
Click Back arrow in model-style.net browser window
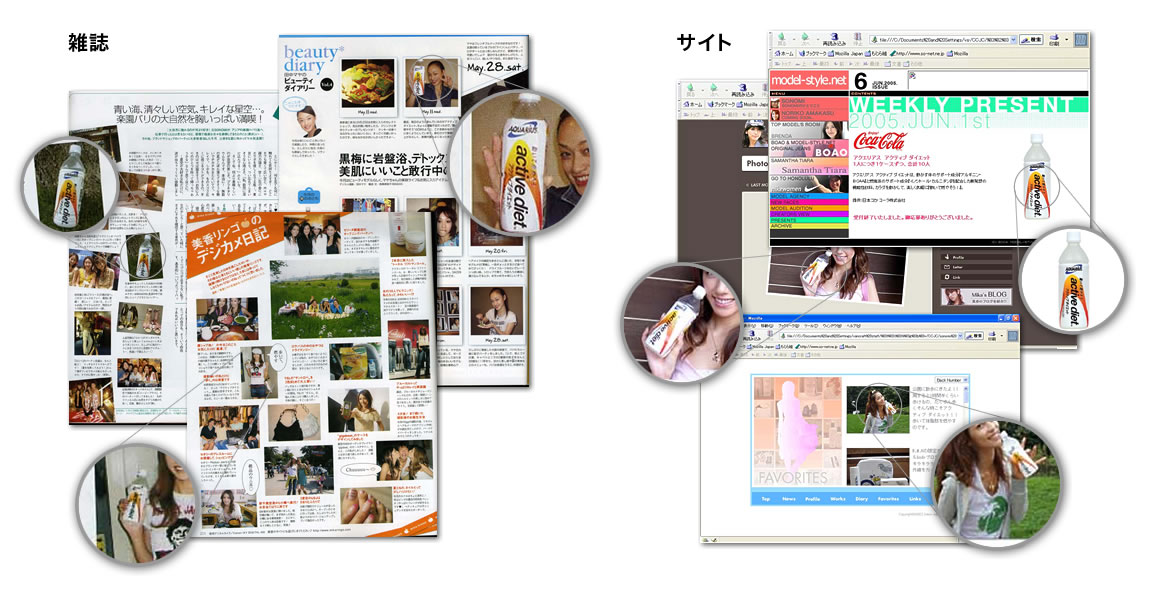(782, 39)
